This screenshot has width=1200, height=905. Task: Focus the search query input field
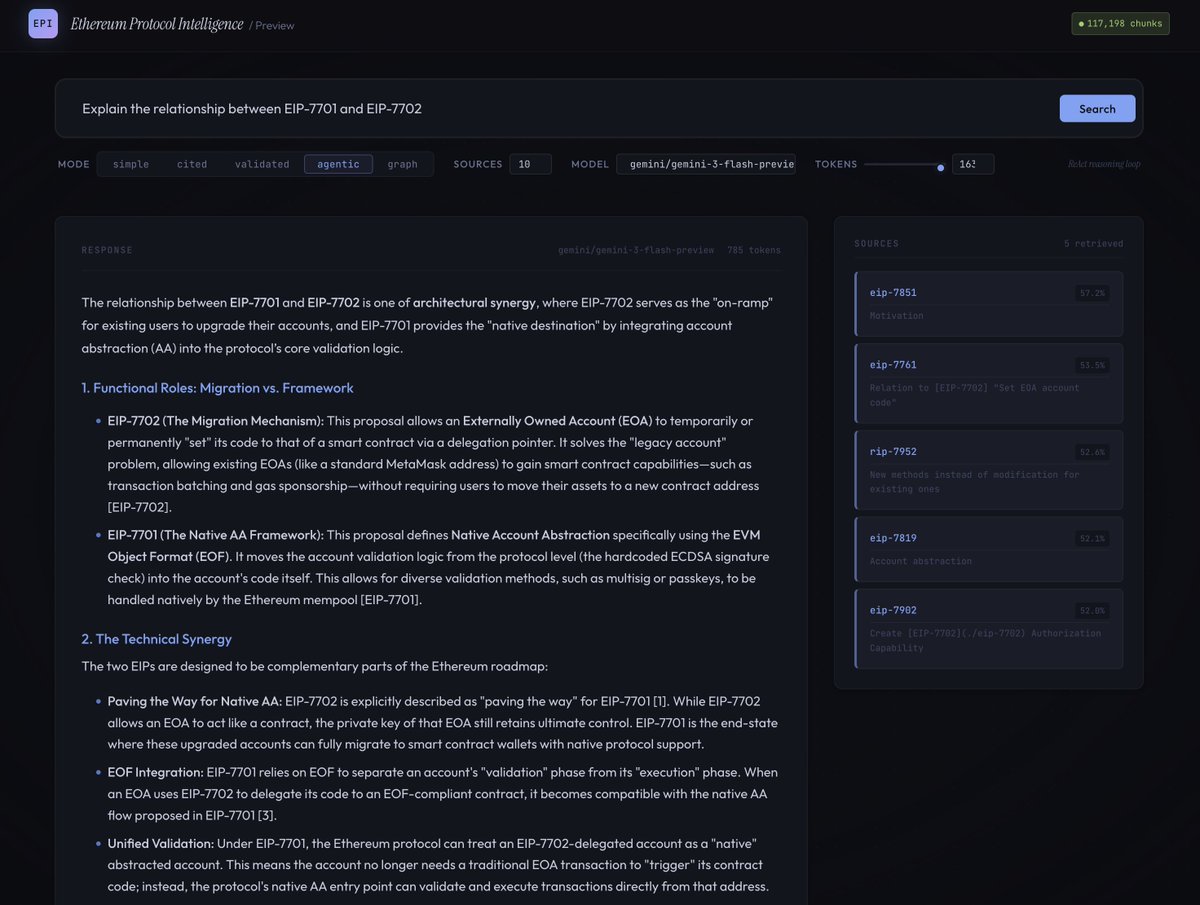565,108
